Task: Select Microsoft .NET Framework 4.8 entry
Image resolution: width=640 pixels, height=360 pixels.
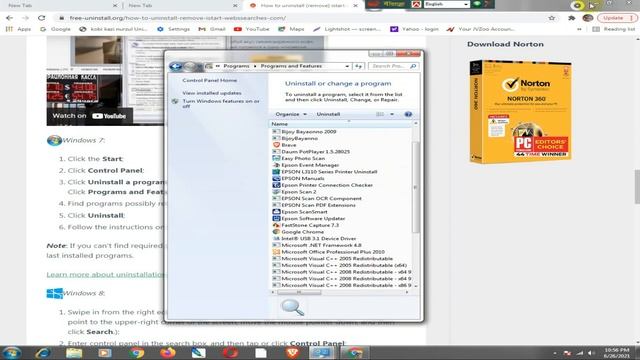Action: click(317, 245)
